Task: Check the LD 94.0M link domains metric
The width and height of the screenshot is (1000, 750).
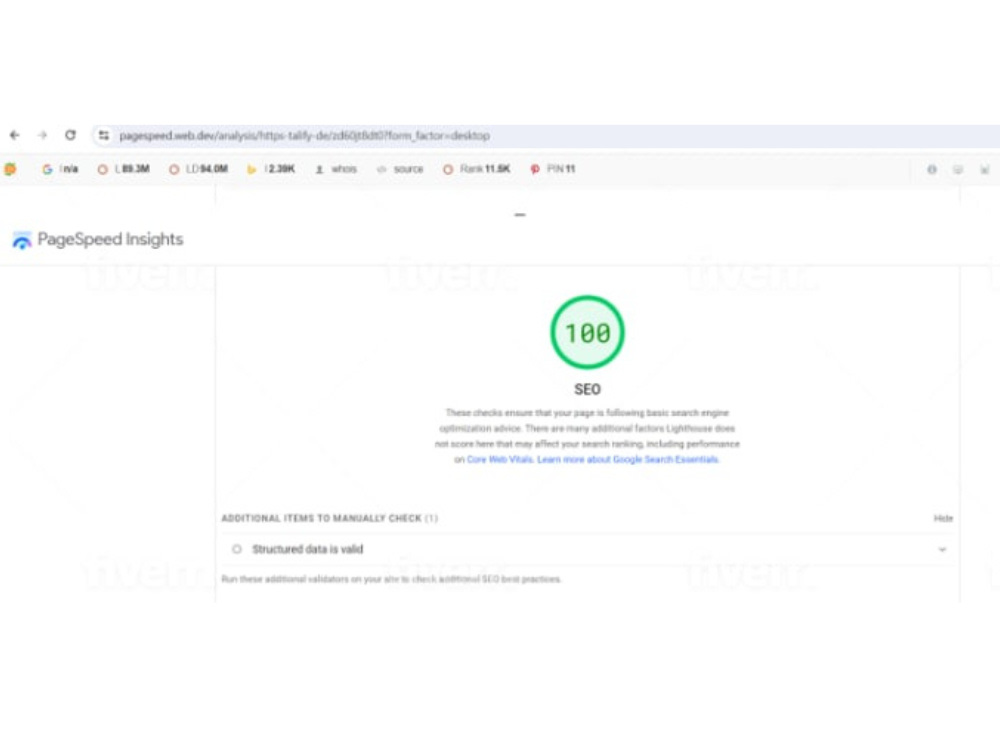Action: pyautogui.click(x=198, y=169)
